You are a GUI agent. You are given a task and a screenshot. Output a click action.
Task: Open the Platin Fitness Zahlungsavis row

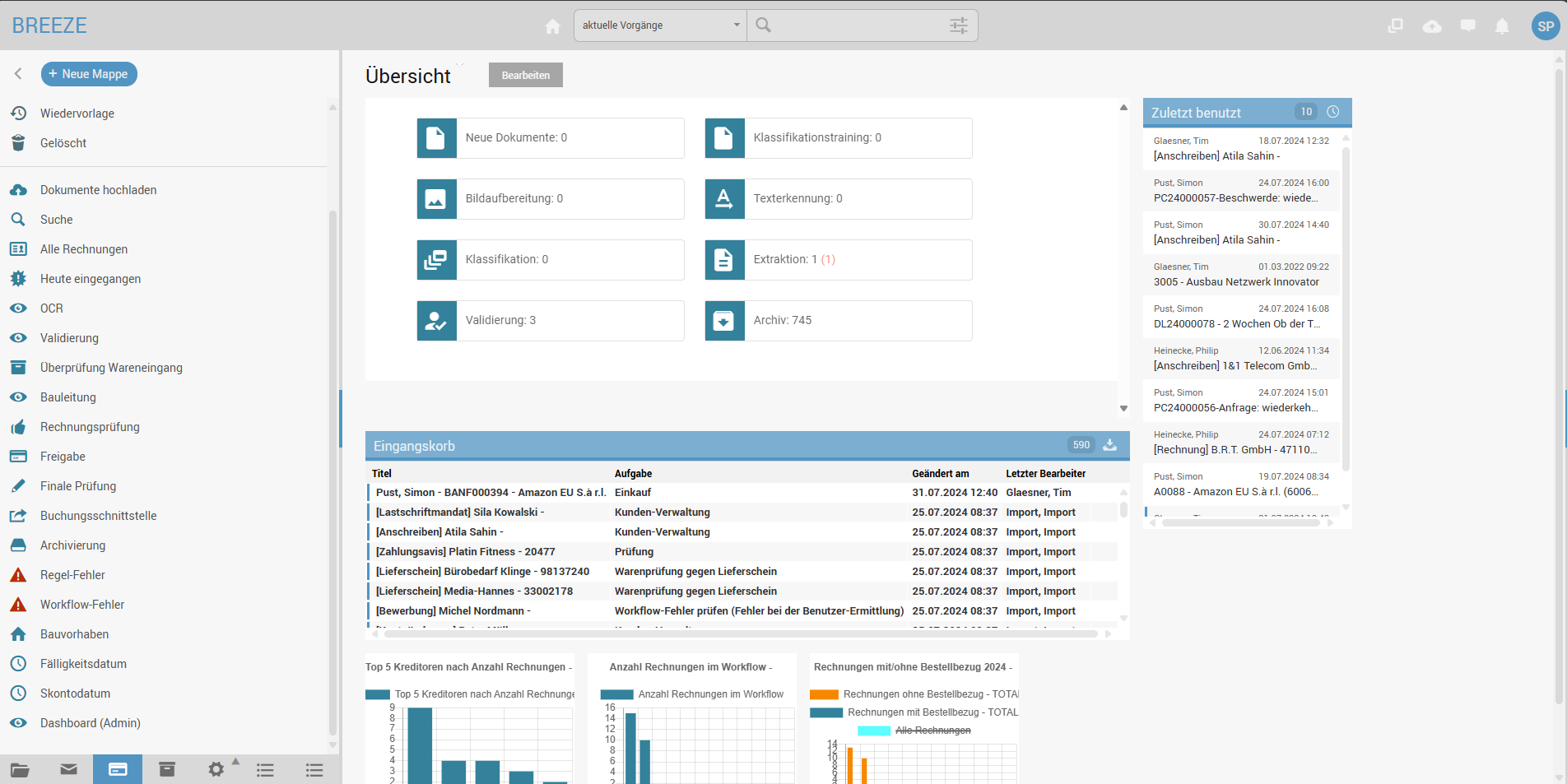point(742,552)
